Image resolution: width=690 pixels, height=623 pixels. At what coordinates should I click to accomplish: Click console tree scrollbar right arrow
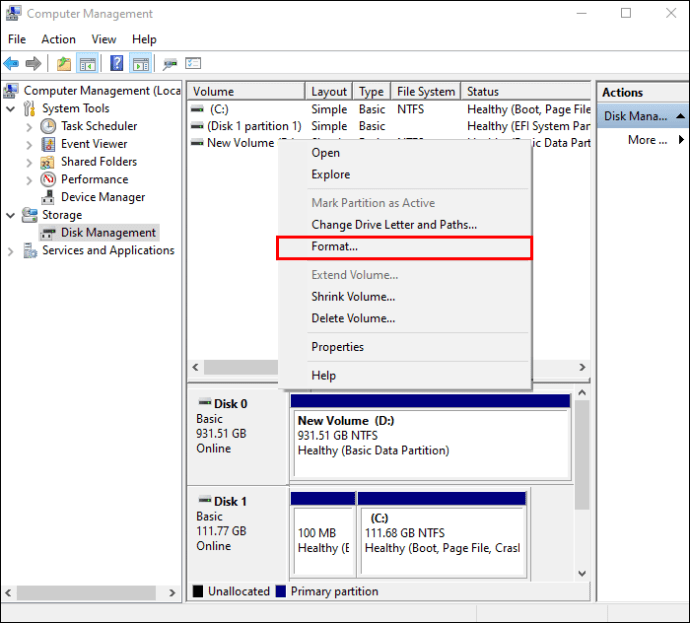pyautogui.click(x=172, y=593)
